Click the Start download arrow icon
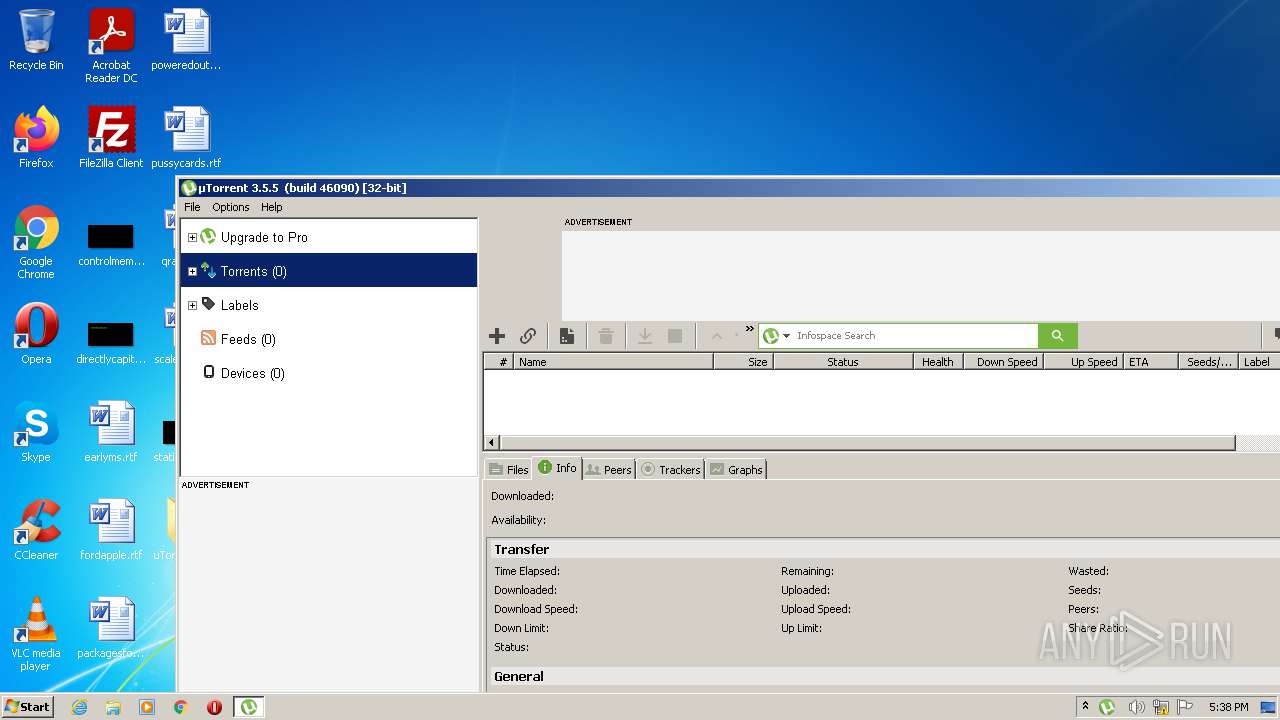 click(x=645, y=336)
